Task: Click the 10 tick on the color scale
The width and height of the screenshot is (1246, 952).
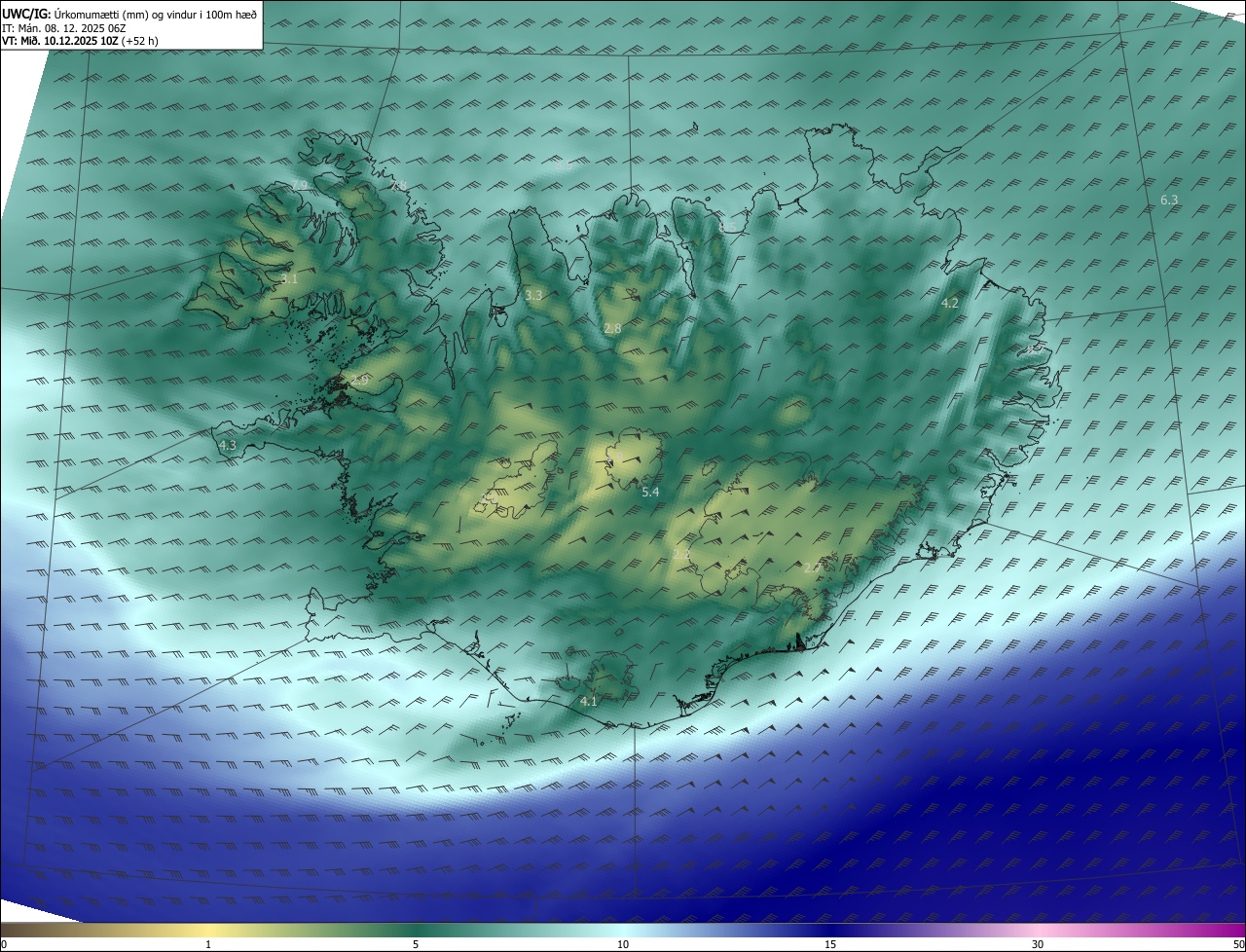Action: point(623,944)
